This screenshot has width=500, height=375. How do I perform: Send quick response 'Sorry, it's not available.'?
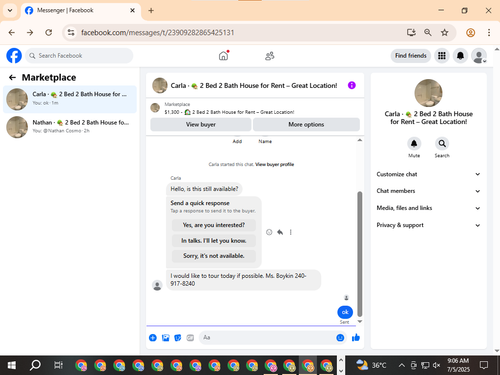coord(214,256)
